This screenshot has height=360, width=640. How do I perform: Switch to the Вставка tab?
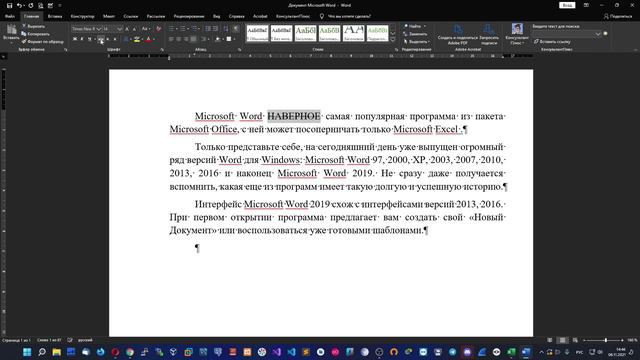[55, 16]
